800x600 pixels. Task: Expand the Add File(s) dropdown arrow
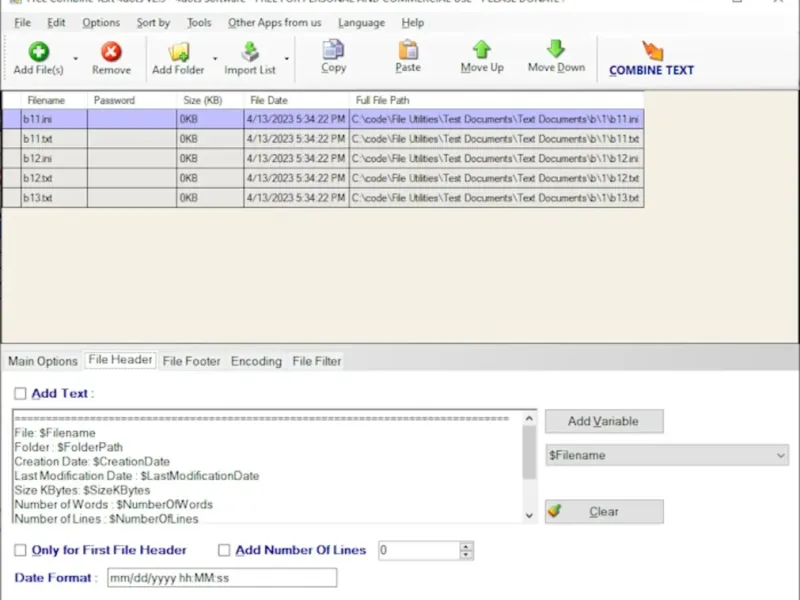pyautogui.click(x=76, y=58)
